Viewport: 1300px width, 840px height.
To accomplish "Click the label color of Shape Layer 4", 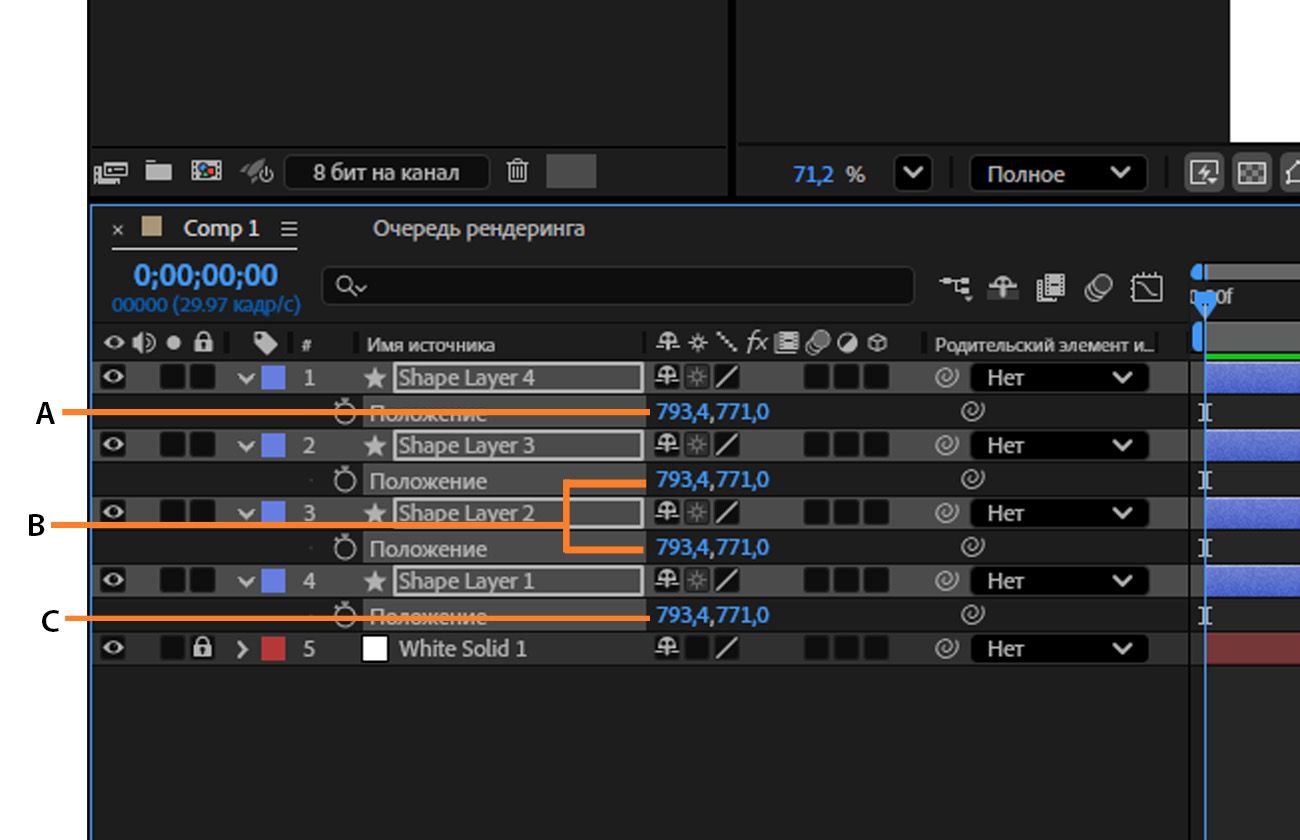I will click(273, 378).
